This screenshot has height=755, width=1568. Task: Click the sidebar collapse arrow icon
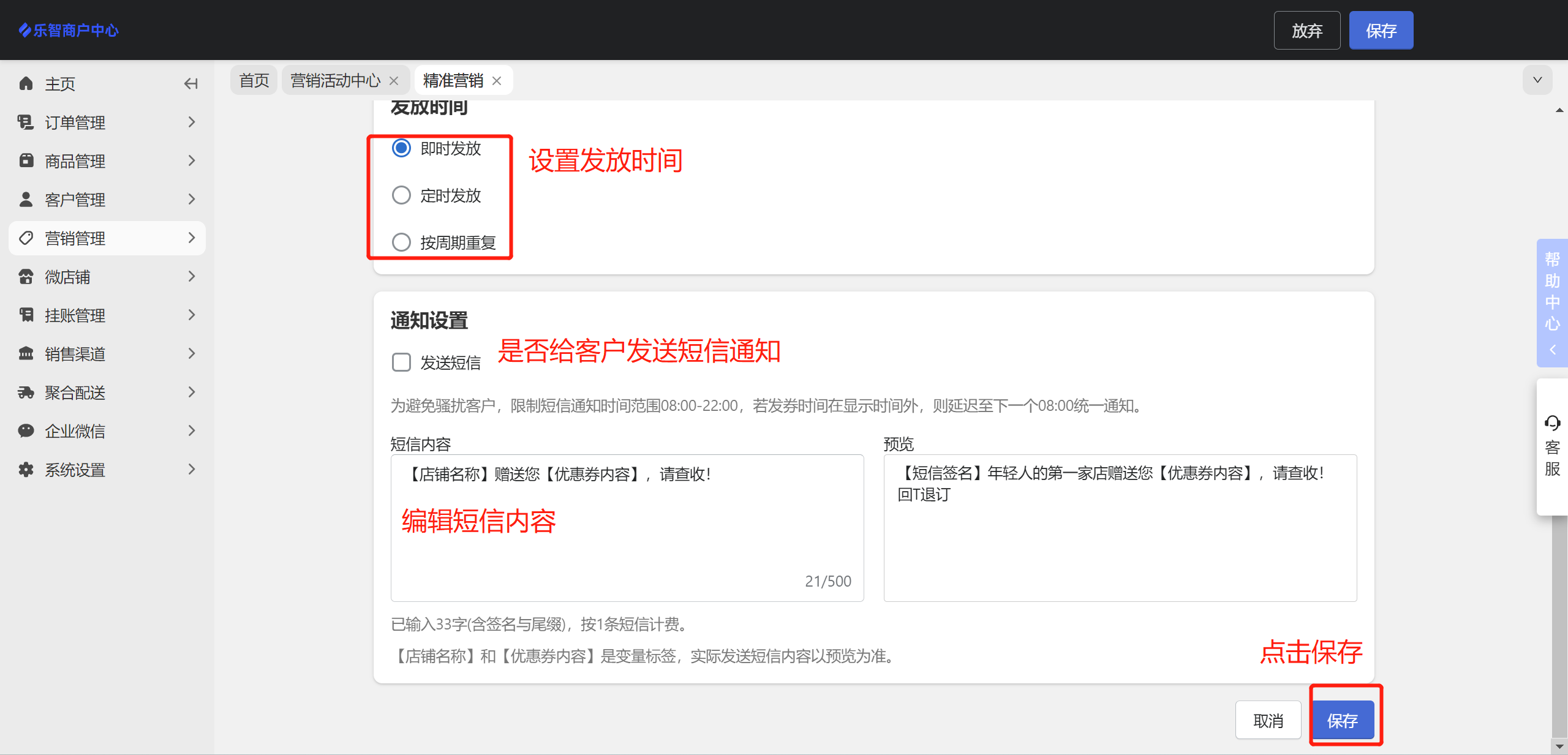coord(190,84)
